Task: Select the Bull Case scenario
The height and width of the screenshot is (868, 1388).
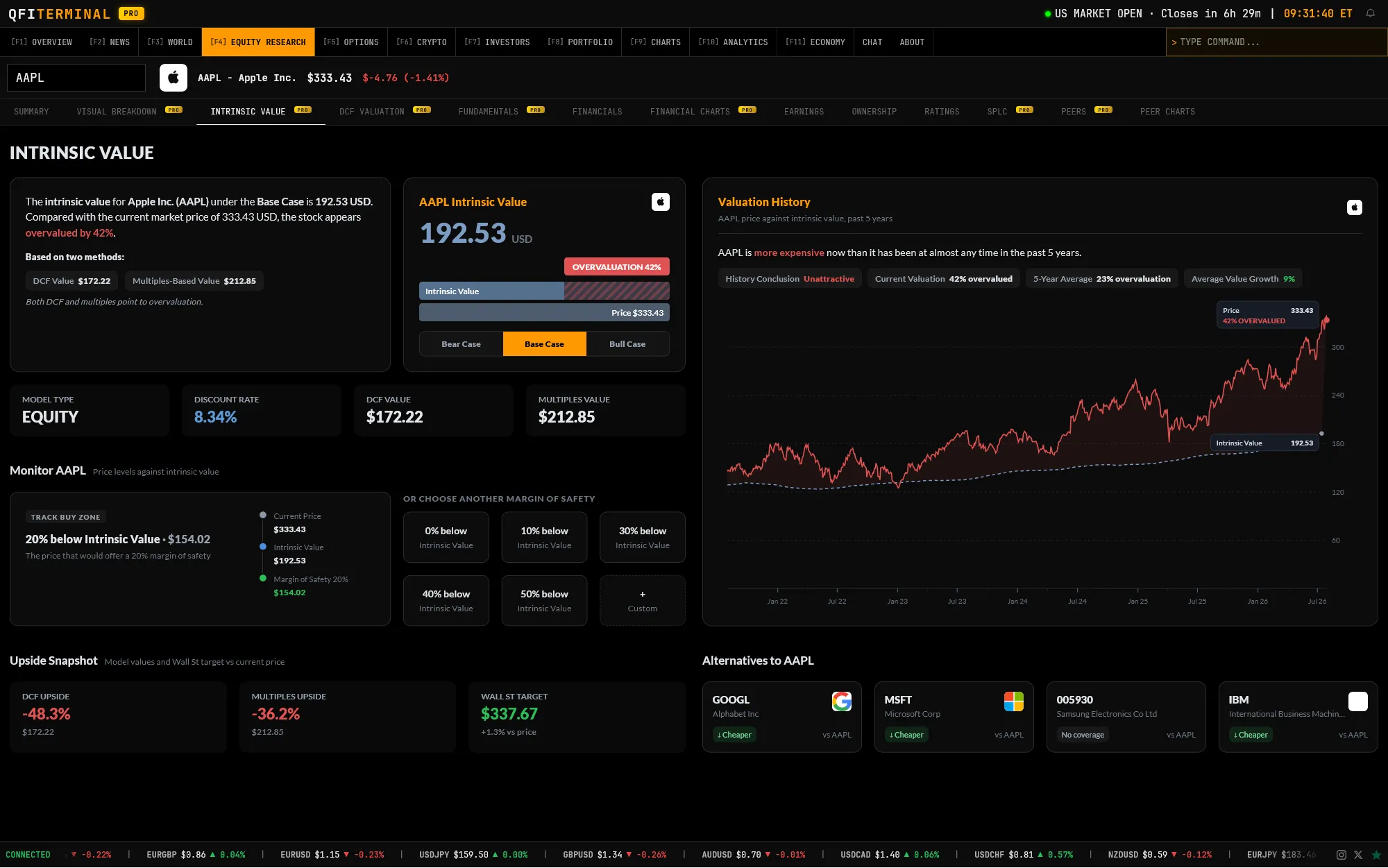Action: 627,344
